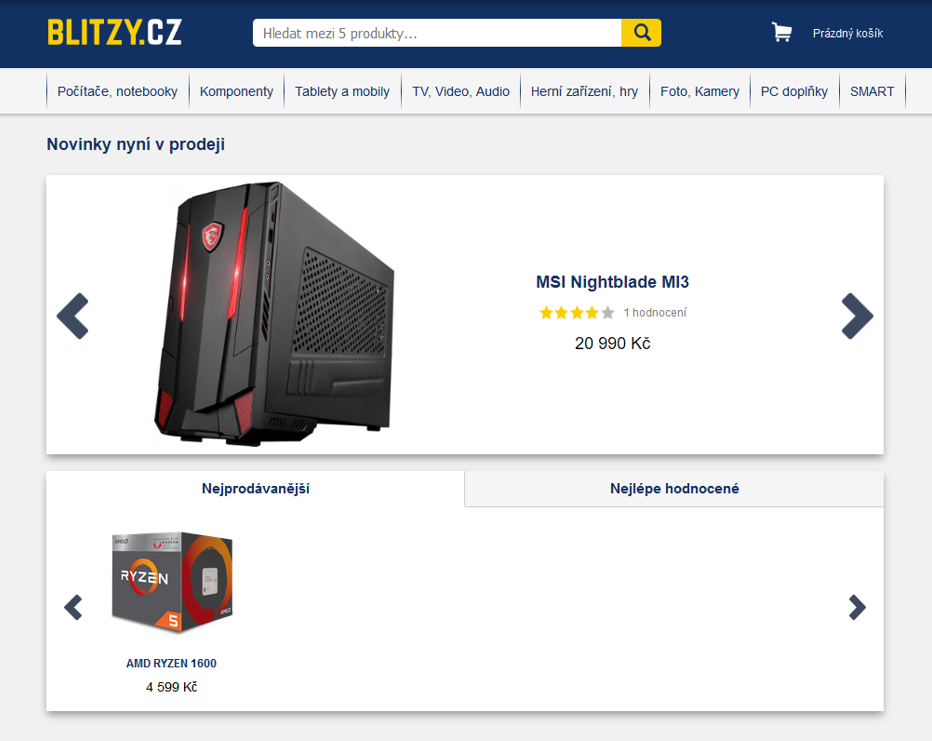Open SMART category
Screen dimensions: 932x741
(872, 92)
